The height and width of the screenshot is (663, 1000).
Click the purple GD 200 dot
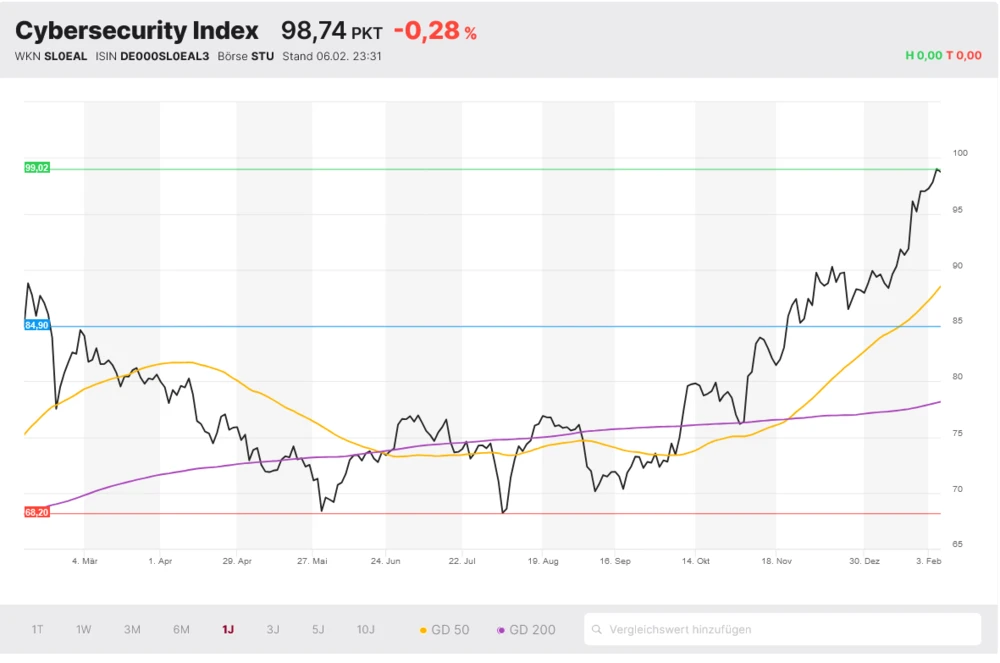coord(501,630)
